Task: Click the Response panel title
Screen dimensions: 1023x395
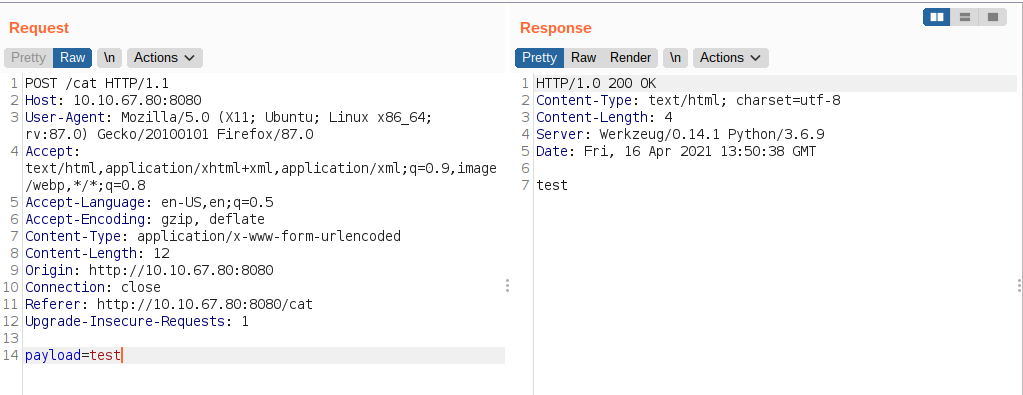Action: point(556,28)
